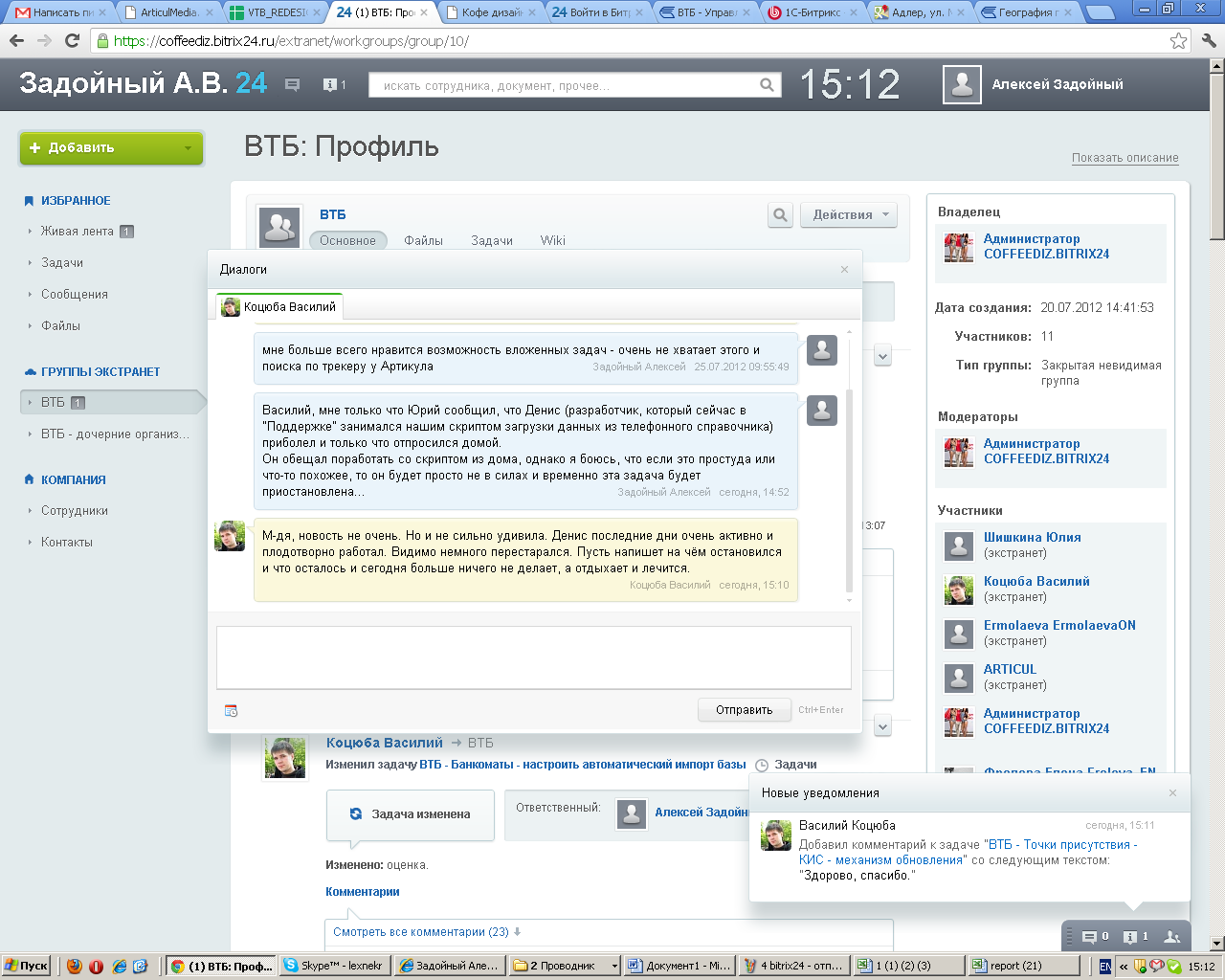The height and width of the screenshot is (980, 1225).
Task: Switch to the Задачи tab of the ВТБ group
Action: click(x=492, y=241)
